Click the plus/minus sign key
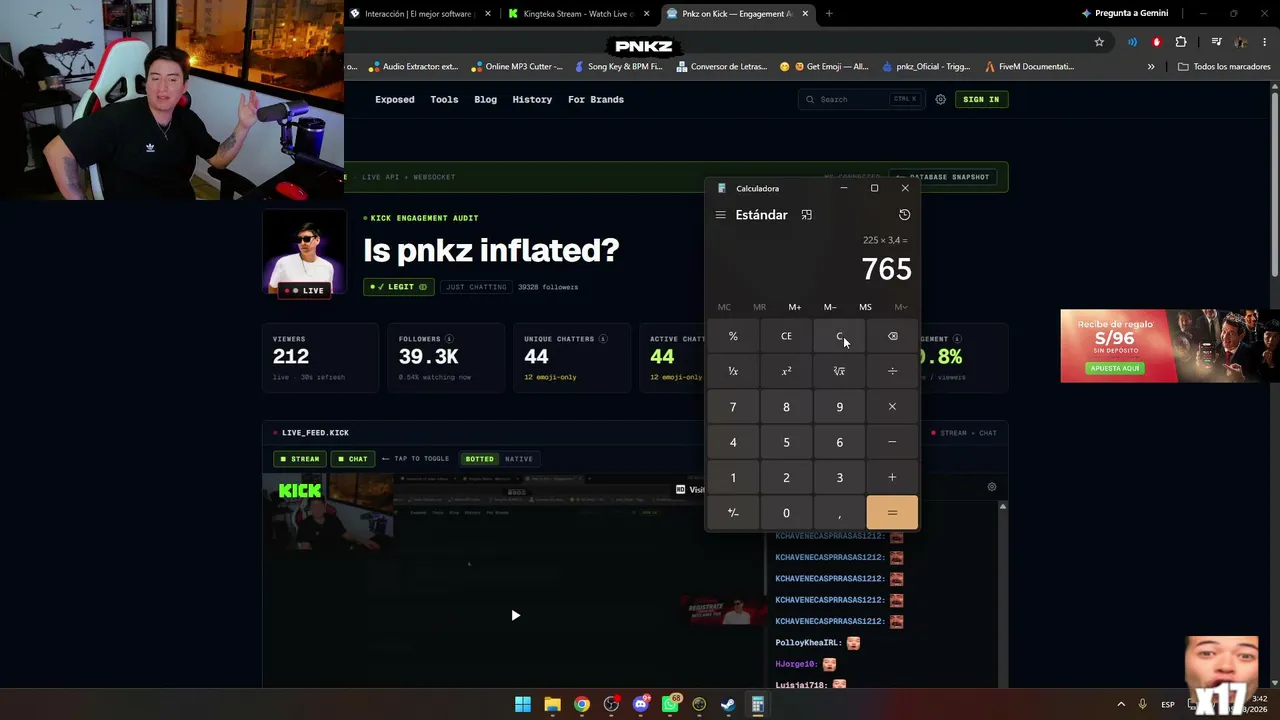The height and width of the screenshot is (720, 1280). pos(733,513)
